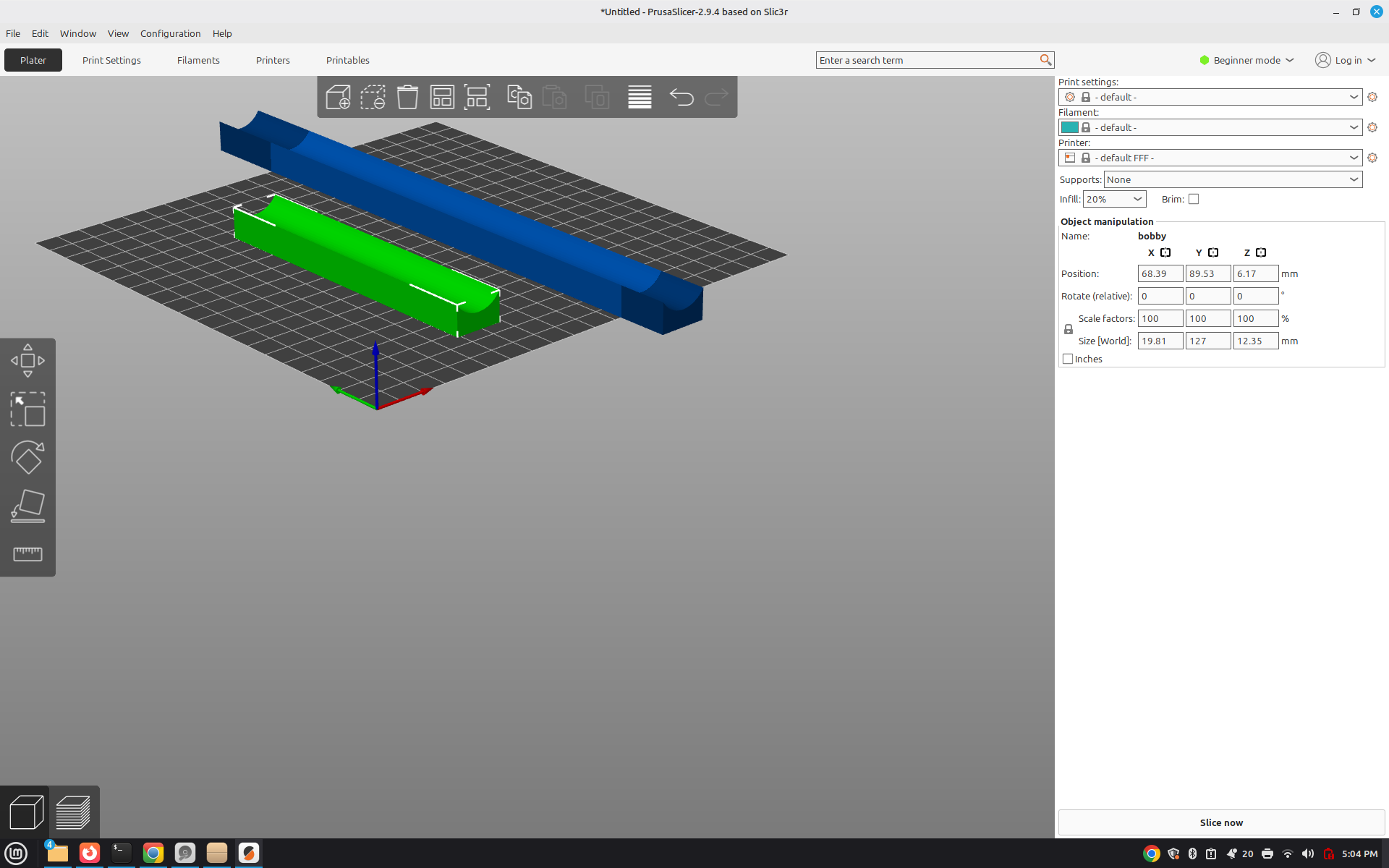Toggle the scale factors lock icon
The height and width of the screenshot is (868, 1389).
(x=1069, y=329)
